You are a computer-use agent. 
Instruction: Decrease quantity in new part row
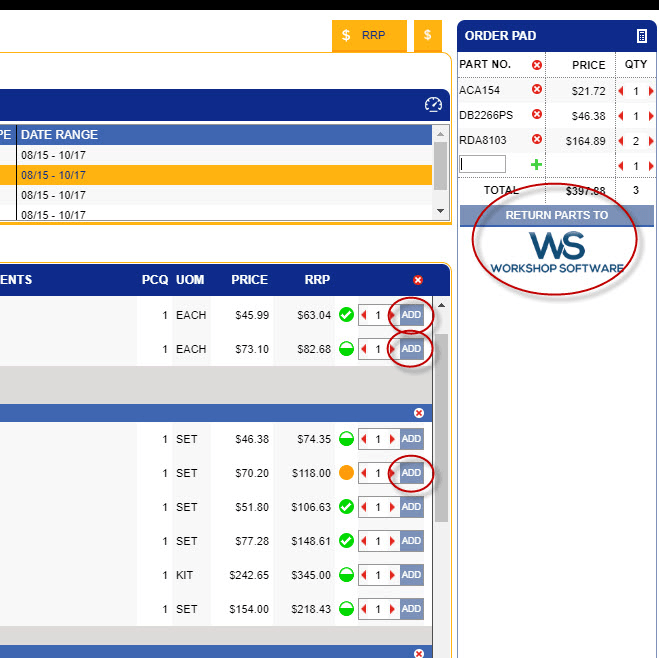pyautogui.click(x=621, y=166)
